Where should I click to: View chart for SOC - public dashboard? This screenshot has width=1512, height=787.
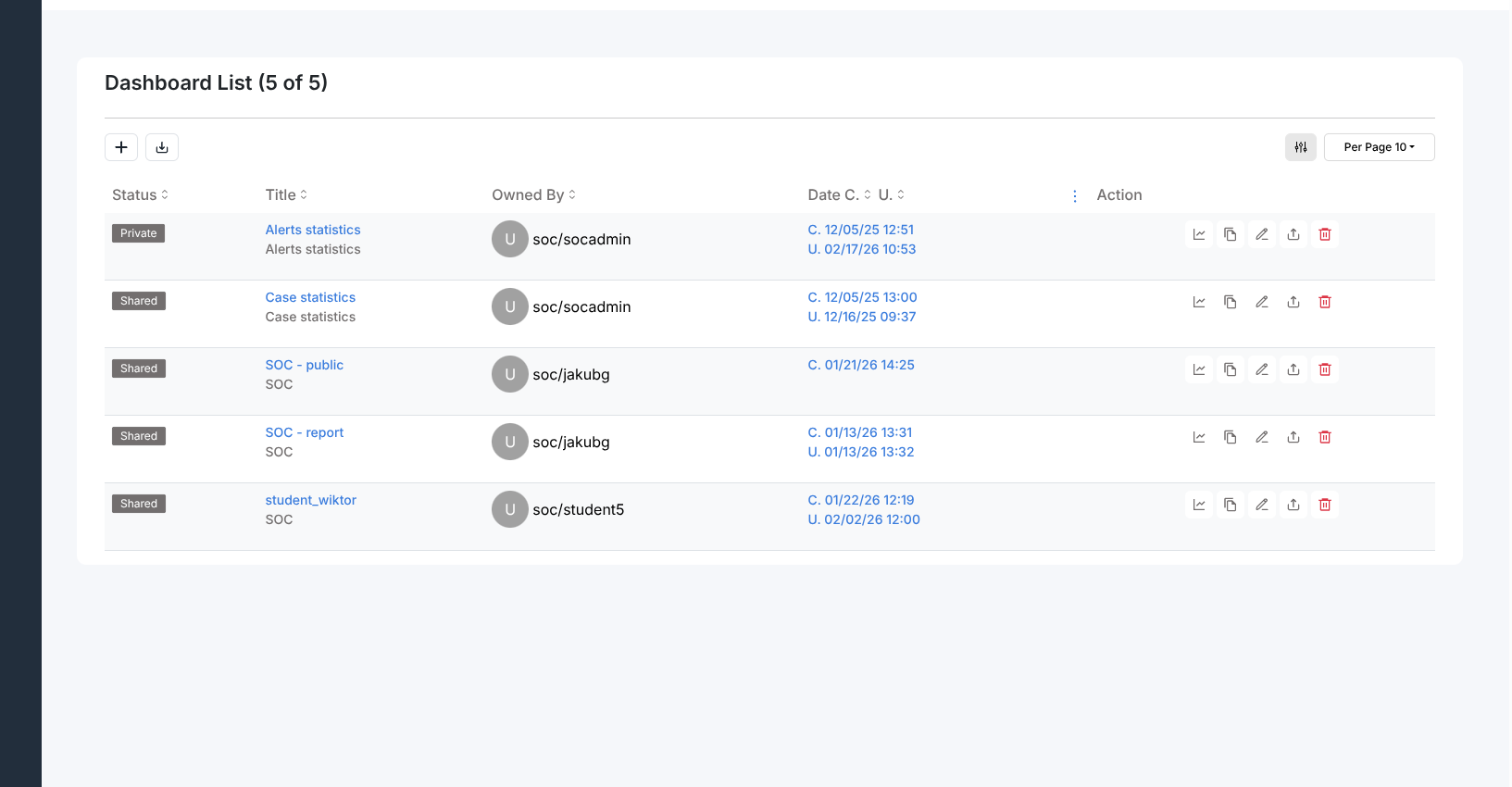[1199, 369]
